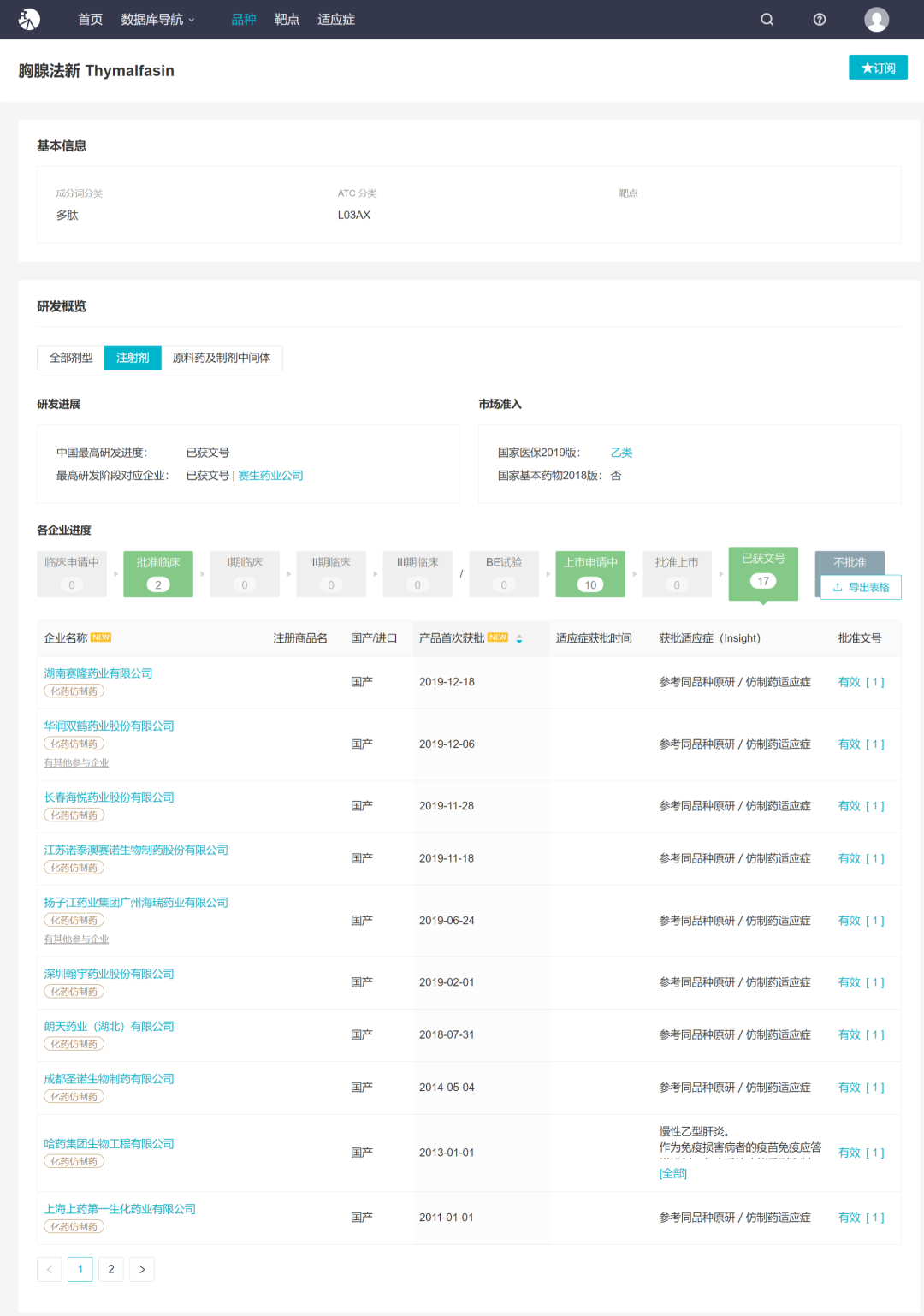Select the 临床申请中 stage box
This screenshot has height=1316, width=924.
[x=72, y=573]
